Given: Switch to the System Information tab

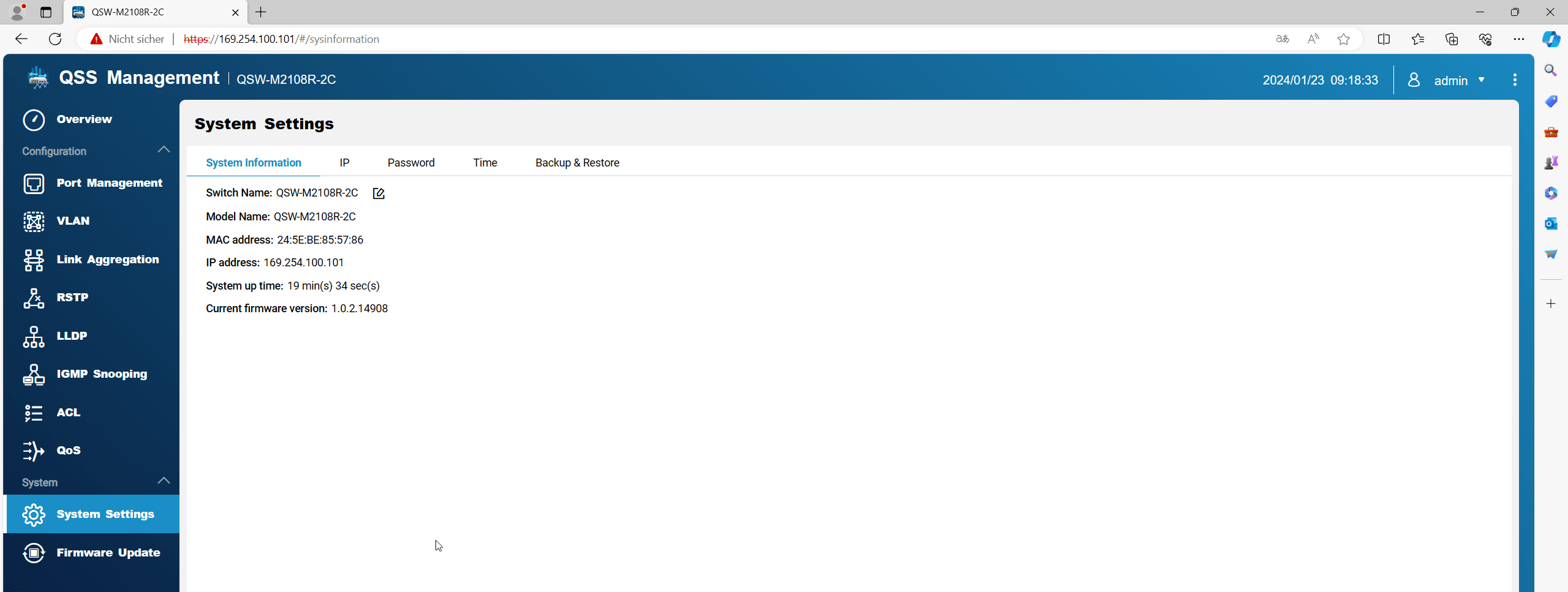Looking at the screenshot, I should pyautogui.click(x=254, y=163).
